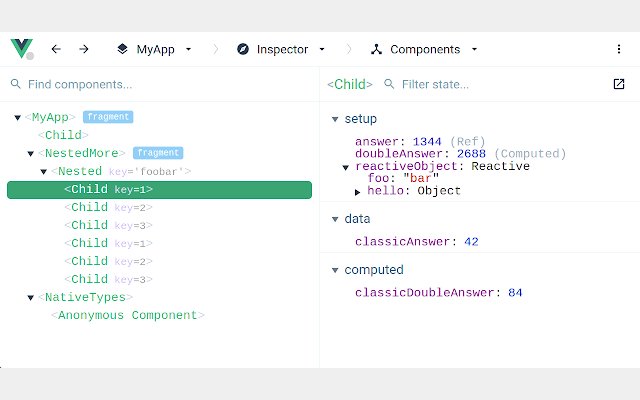Collapse the reactiveObject property
The width and height of the screenshot is (640, 400).
pos(346,167)
